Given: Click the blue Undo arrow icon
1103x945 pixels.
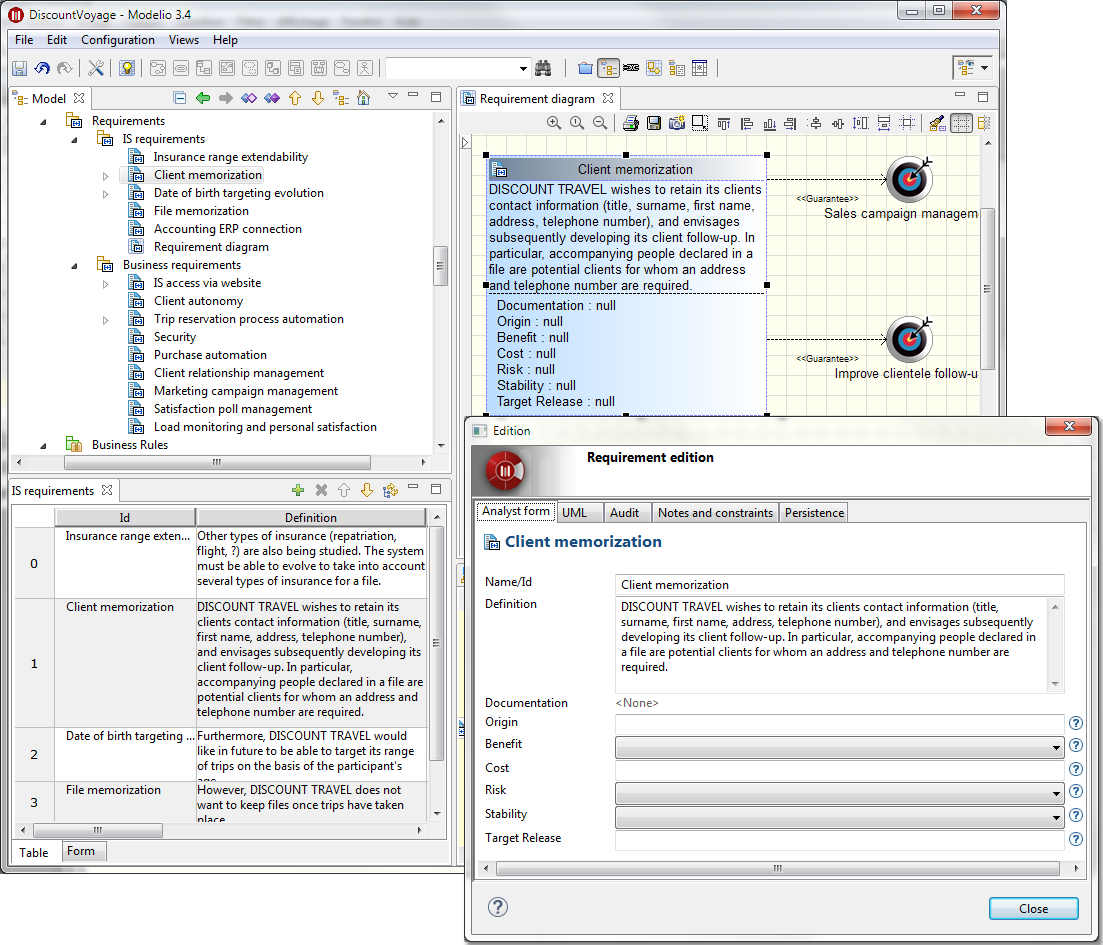Looking at the screenshot, I should pos(42,68).
